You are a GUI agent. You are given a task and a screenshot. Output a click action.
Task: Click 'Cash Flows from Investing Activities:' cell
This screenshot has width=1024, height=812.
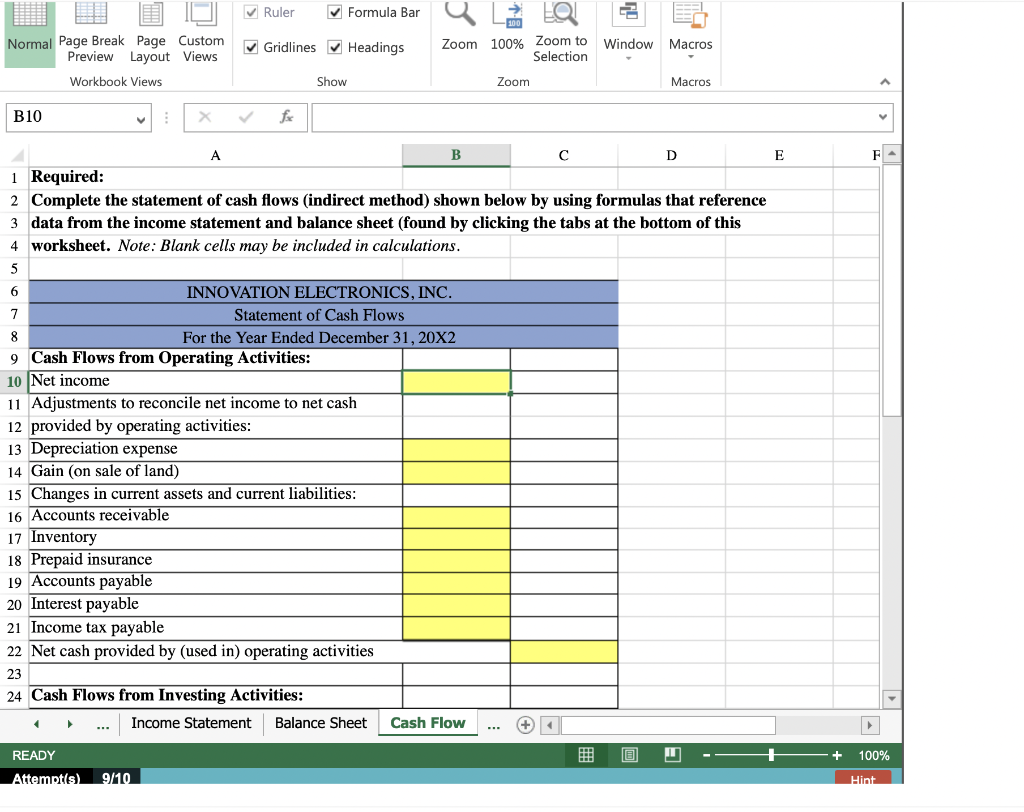click(x=216, y=696)
